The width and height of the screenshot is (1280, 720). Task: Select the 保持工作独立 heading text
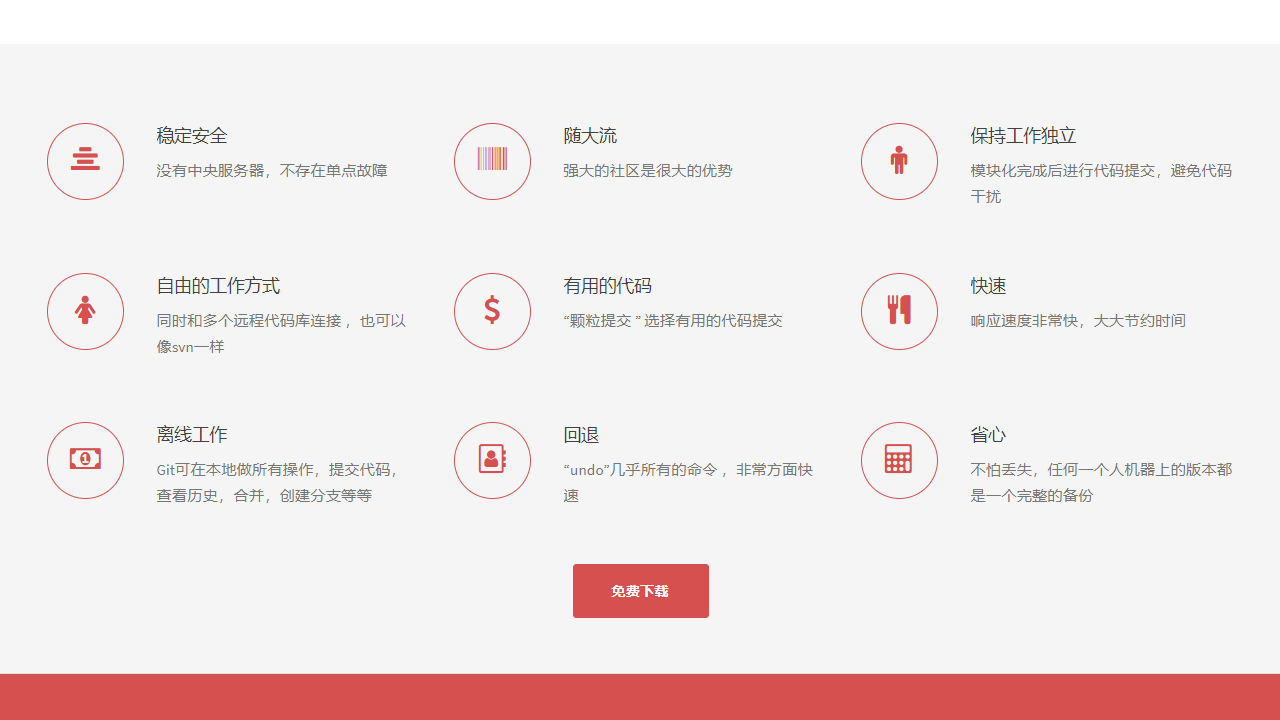tap(1023, 136)
